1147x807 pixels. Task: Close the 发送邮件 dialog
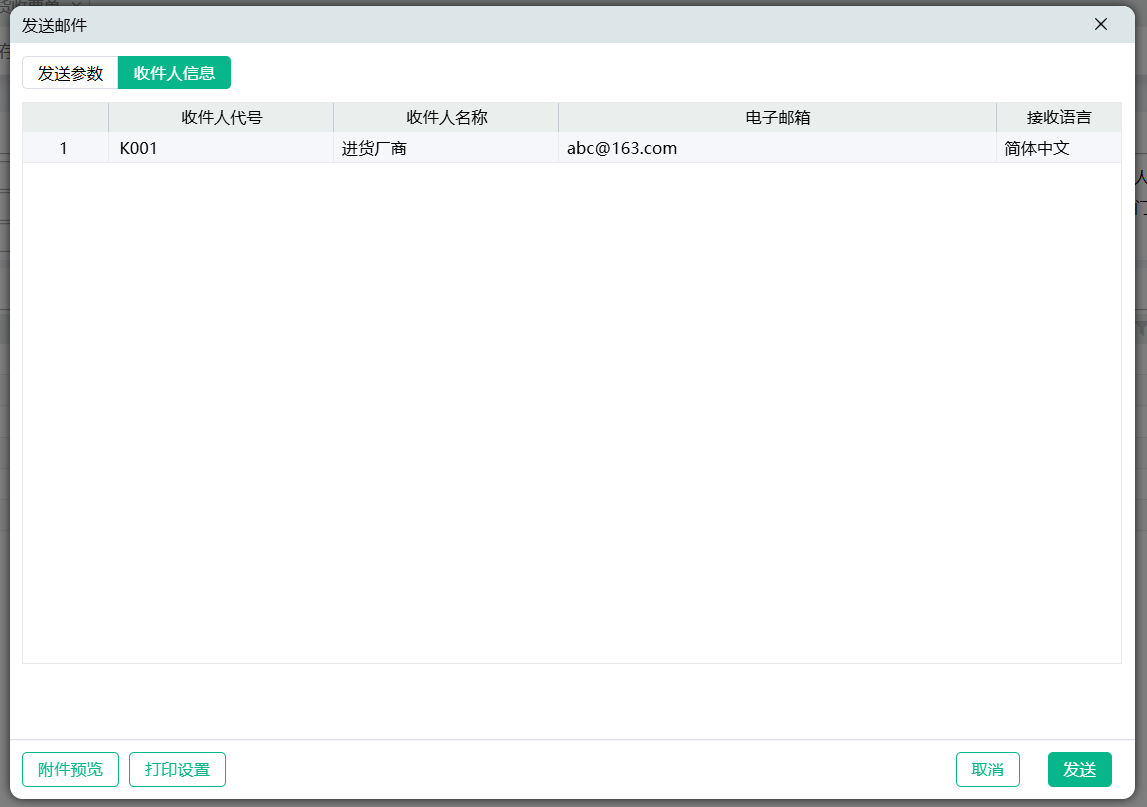(x=1101, y=24)
